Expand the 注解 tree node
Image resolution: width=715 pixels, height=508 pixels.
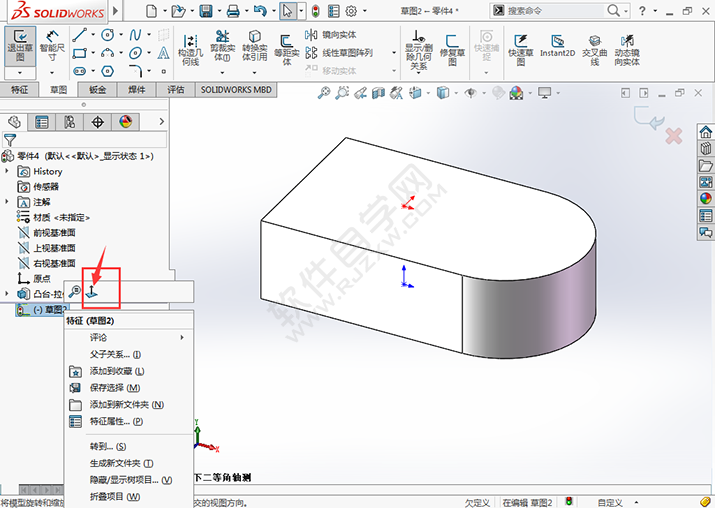[x=7, y=202]
